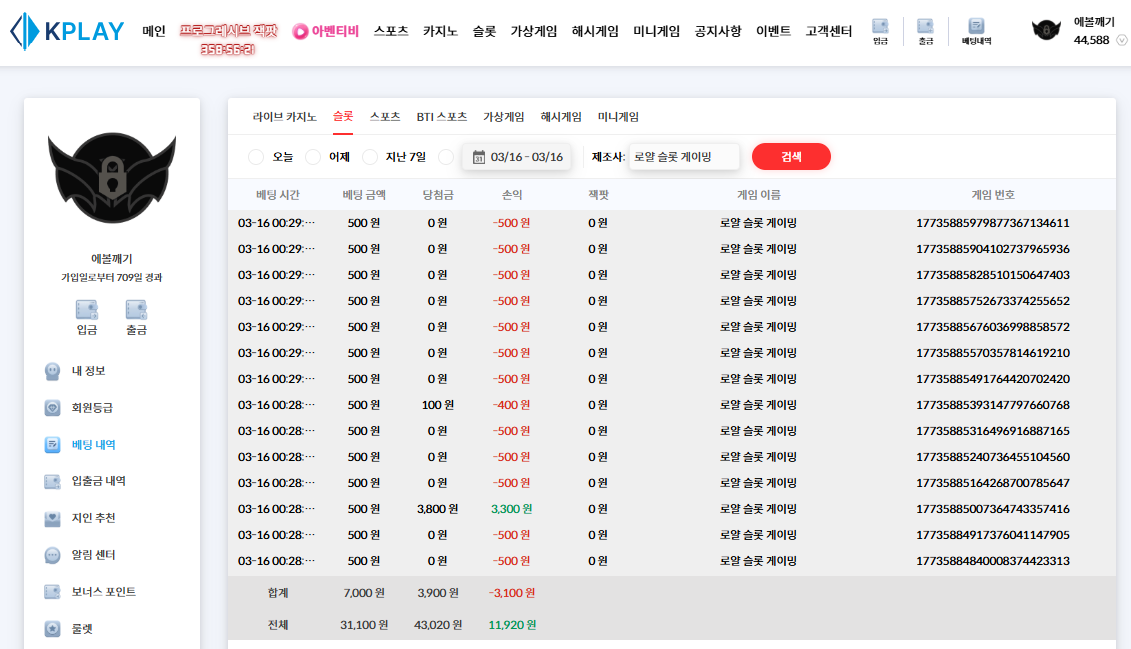Open 출금 withdrawal icon in top header
Viewport: 1131px width, 649px height.
tap(925, 31)
